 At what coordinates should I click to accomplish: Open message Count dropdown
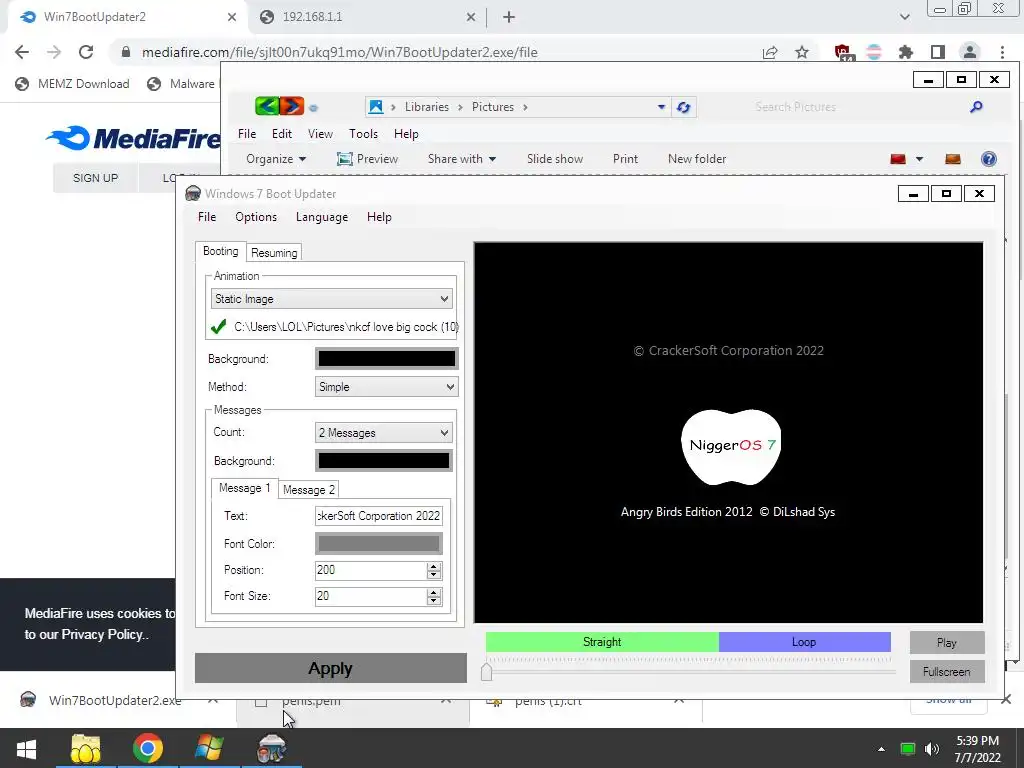pos(383,432)
